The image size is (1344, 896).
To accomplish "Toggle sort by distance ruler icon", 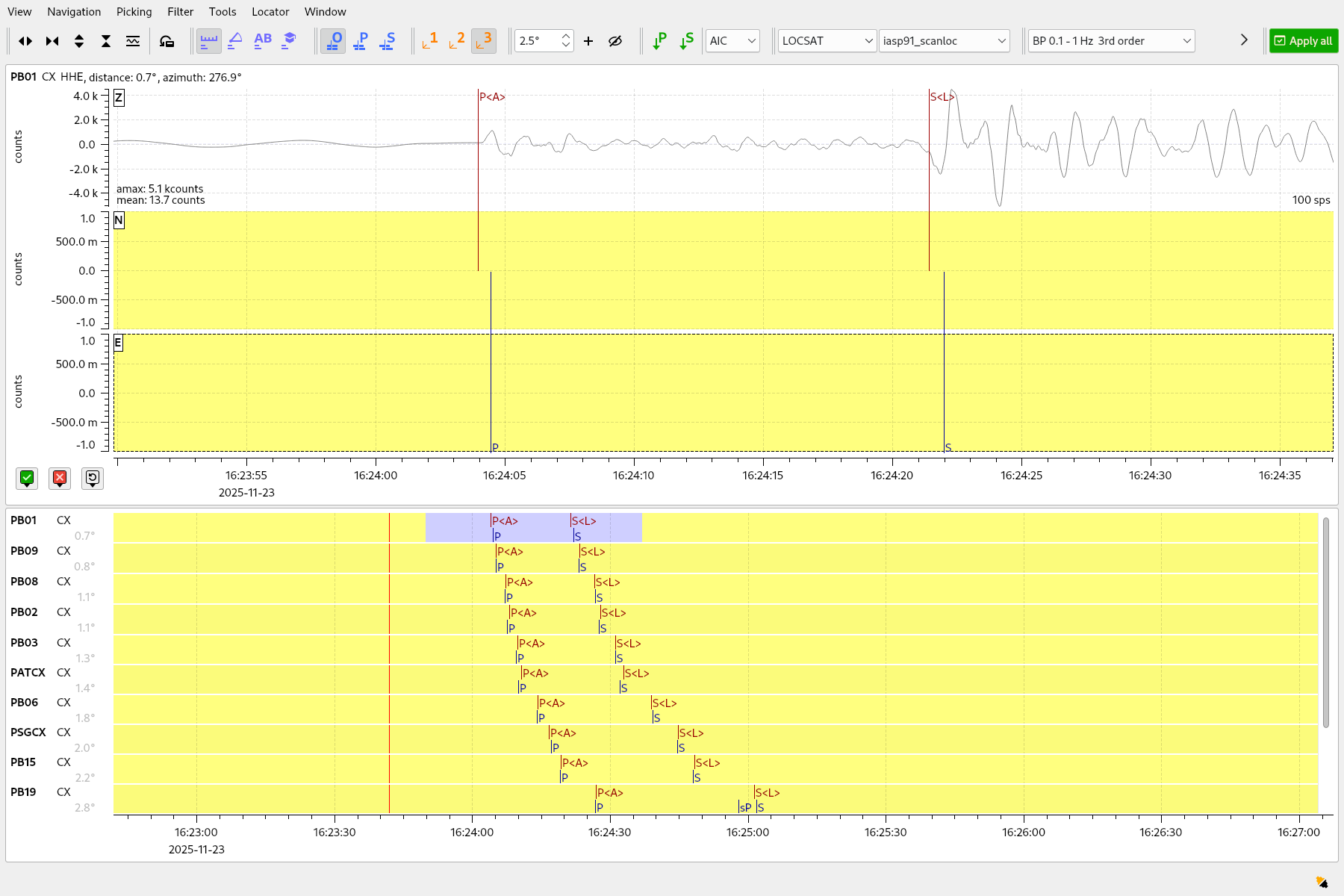I will tap(209, 41).
